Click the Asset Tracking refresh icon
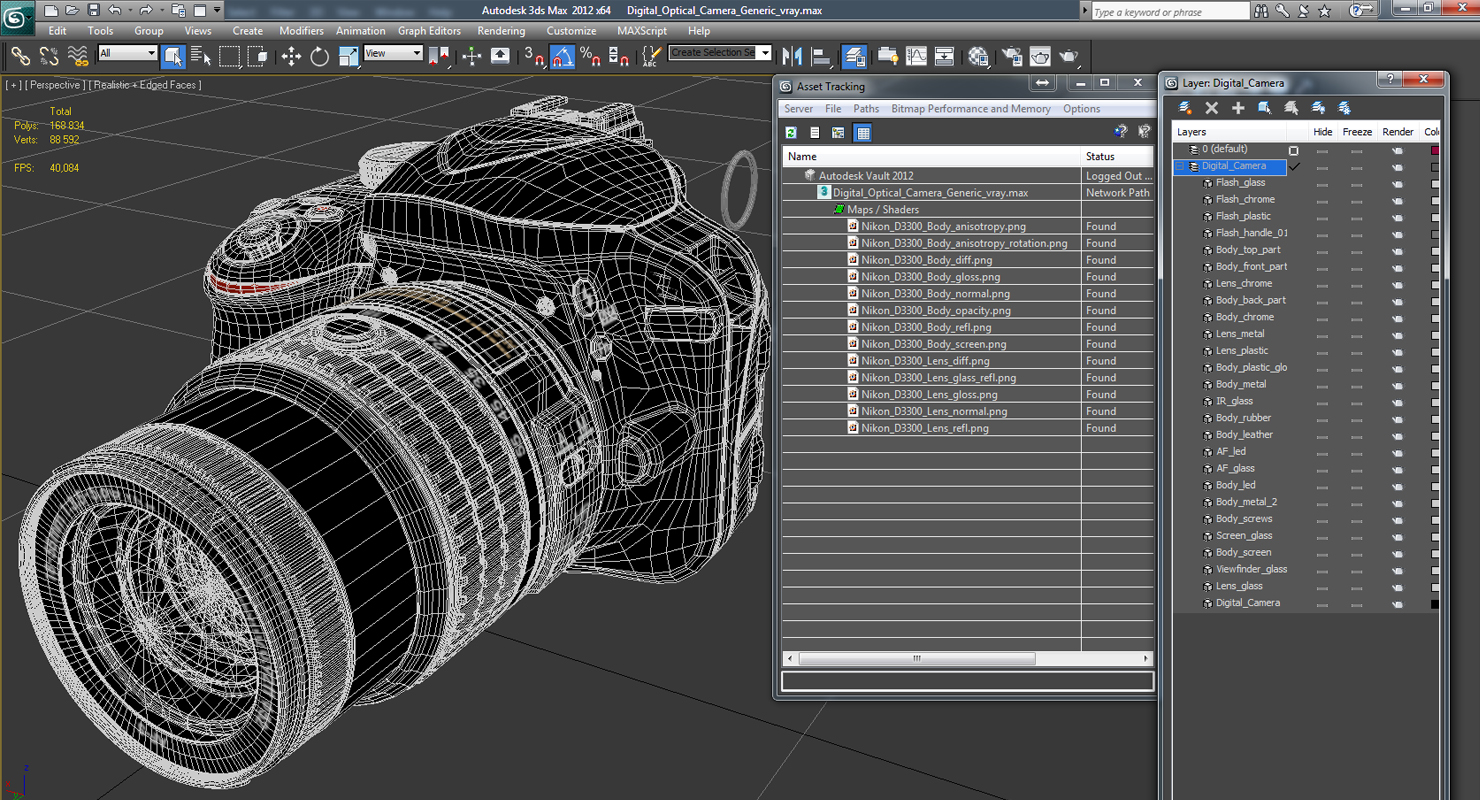1480x800 pixels. pos(791,133)
